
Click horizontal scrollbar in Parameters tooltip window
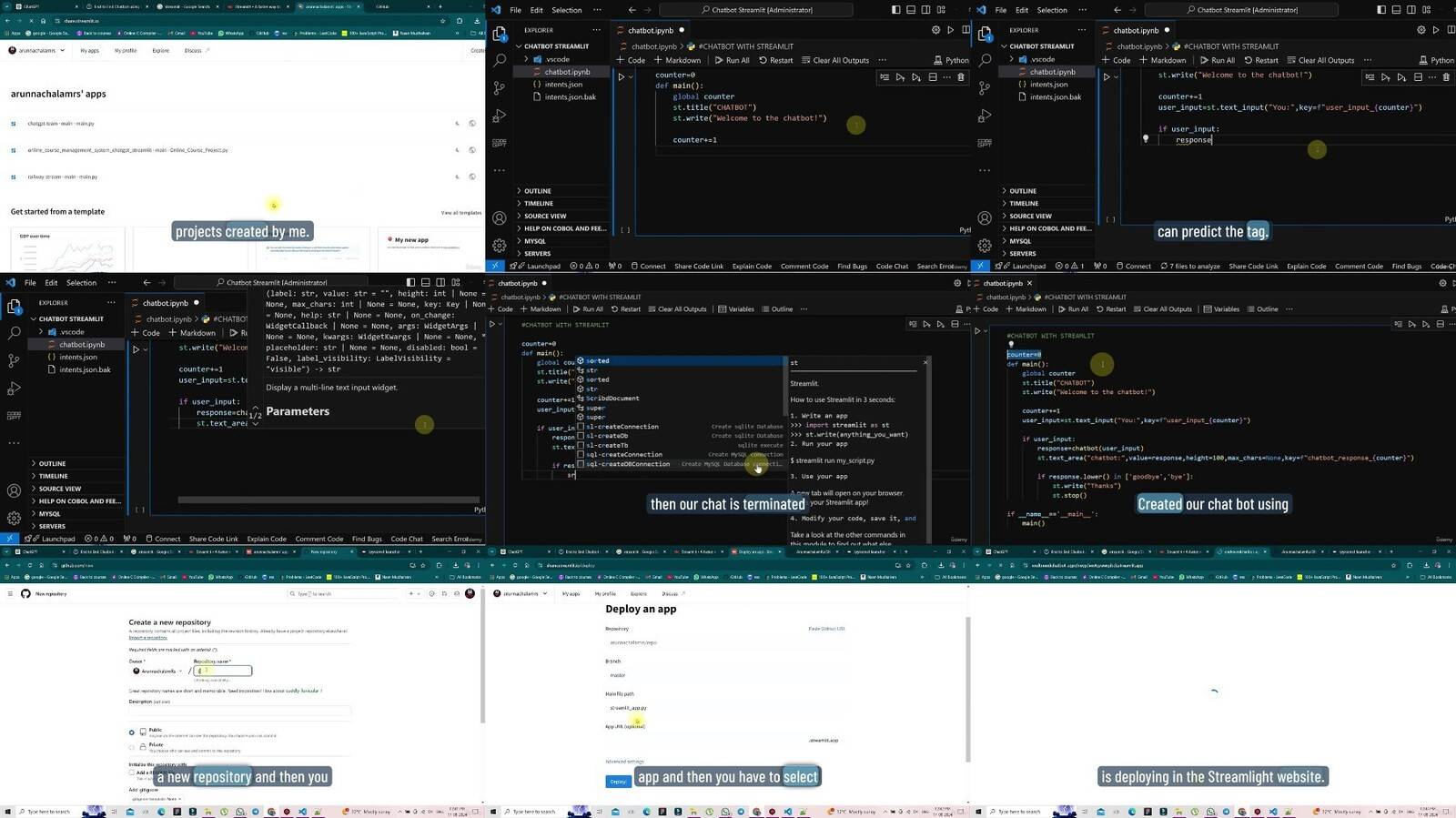pyautogui.click(x=328, y=500)
